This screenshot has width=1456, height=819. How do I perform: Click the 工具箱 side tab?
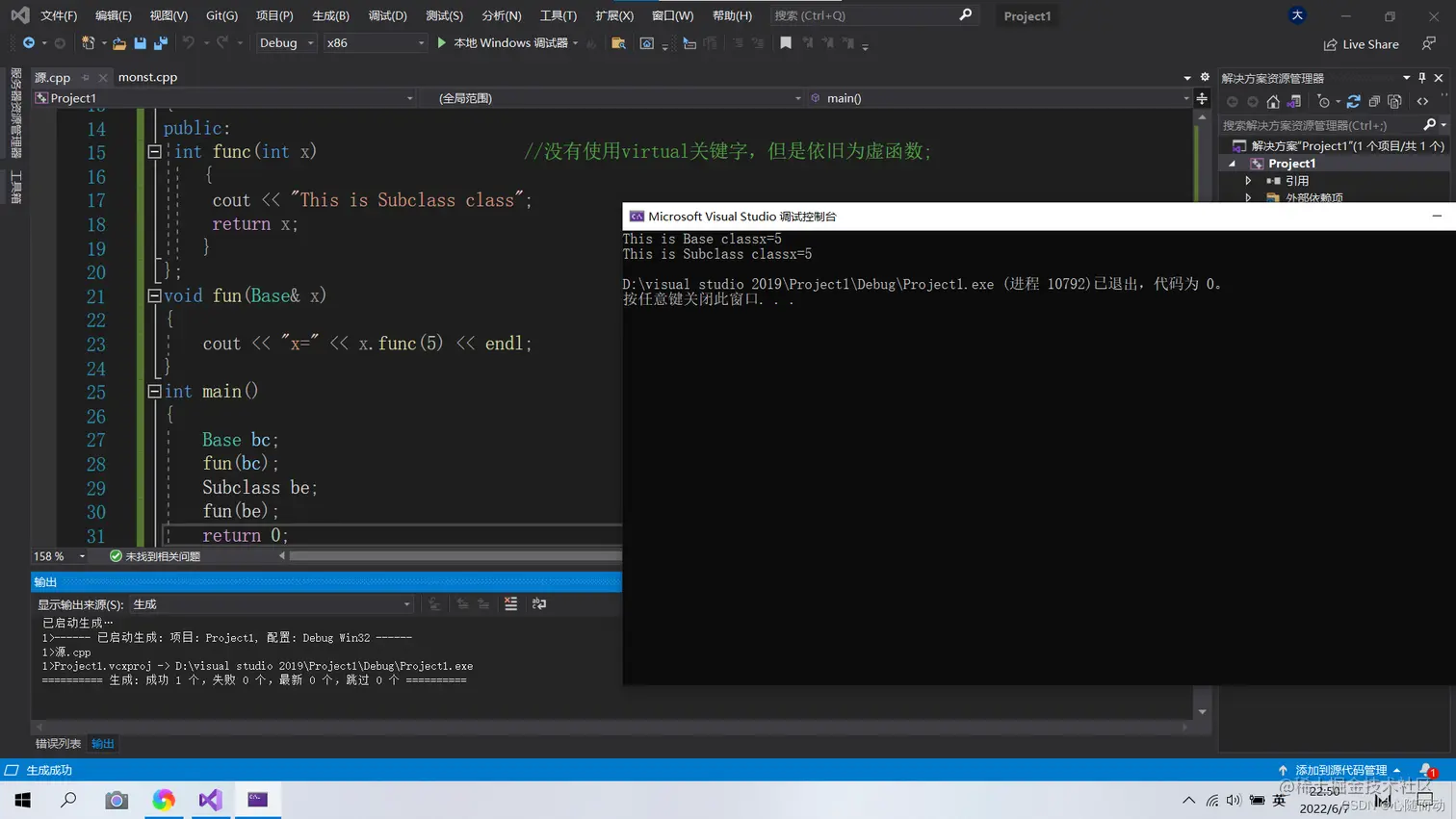coord(15,187)
